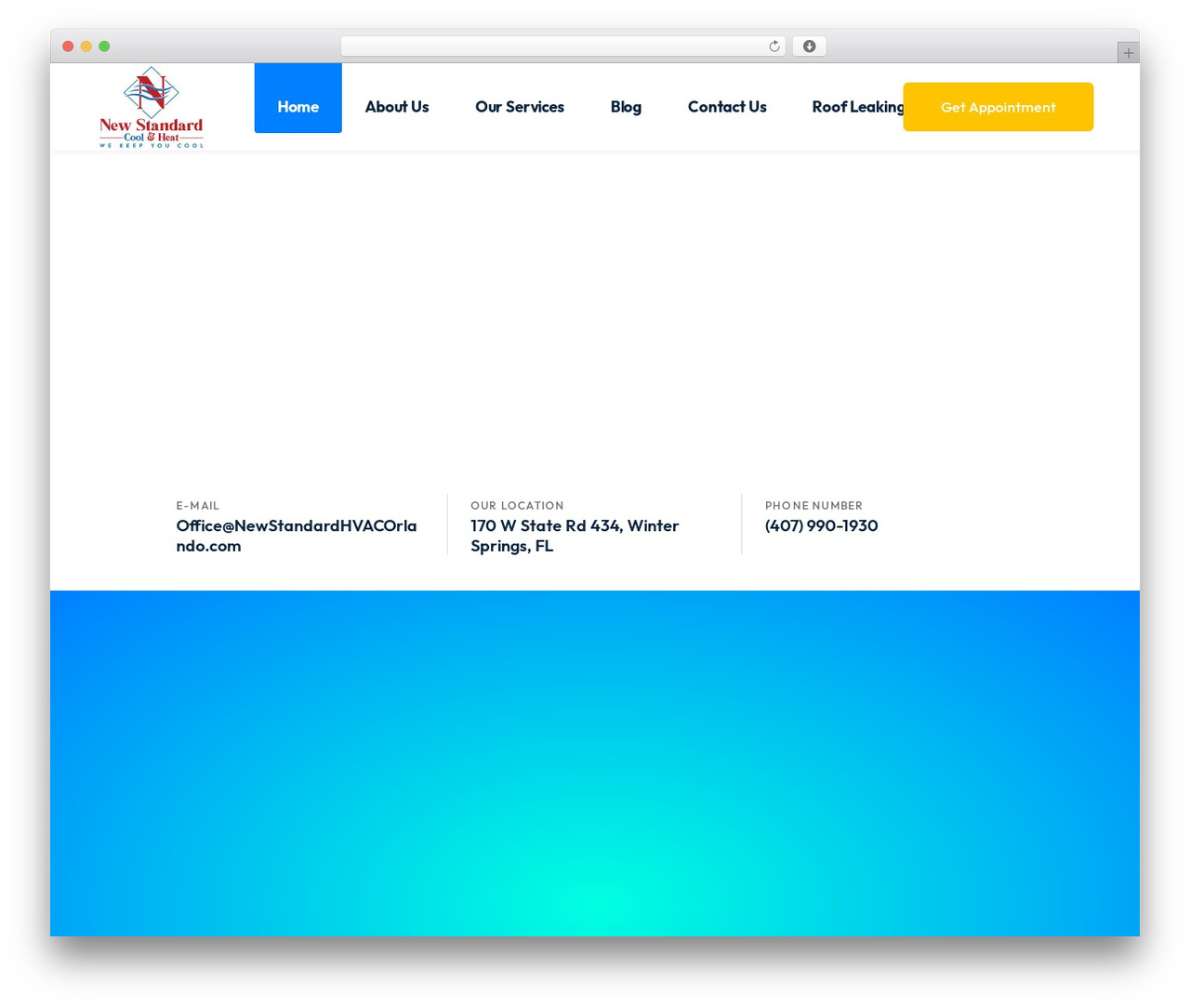Open the About Us page
The width and height of the screenshot is (1190, 1008).
[397, 107]
